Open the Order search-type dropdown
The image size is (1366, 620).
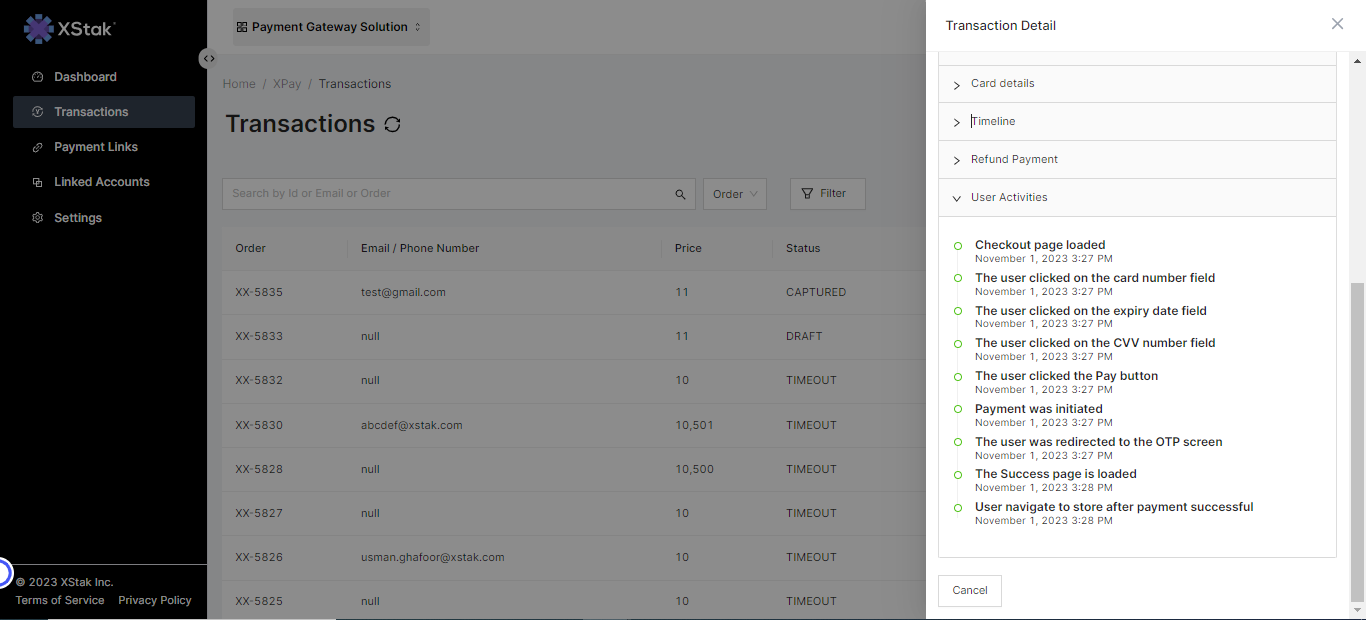[734, 194]
